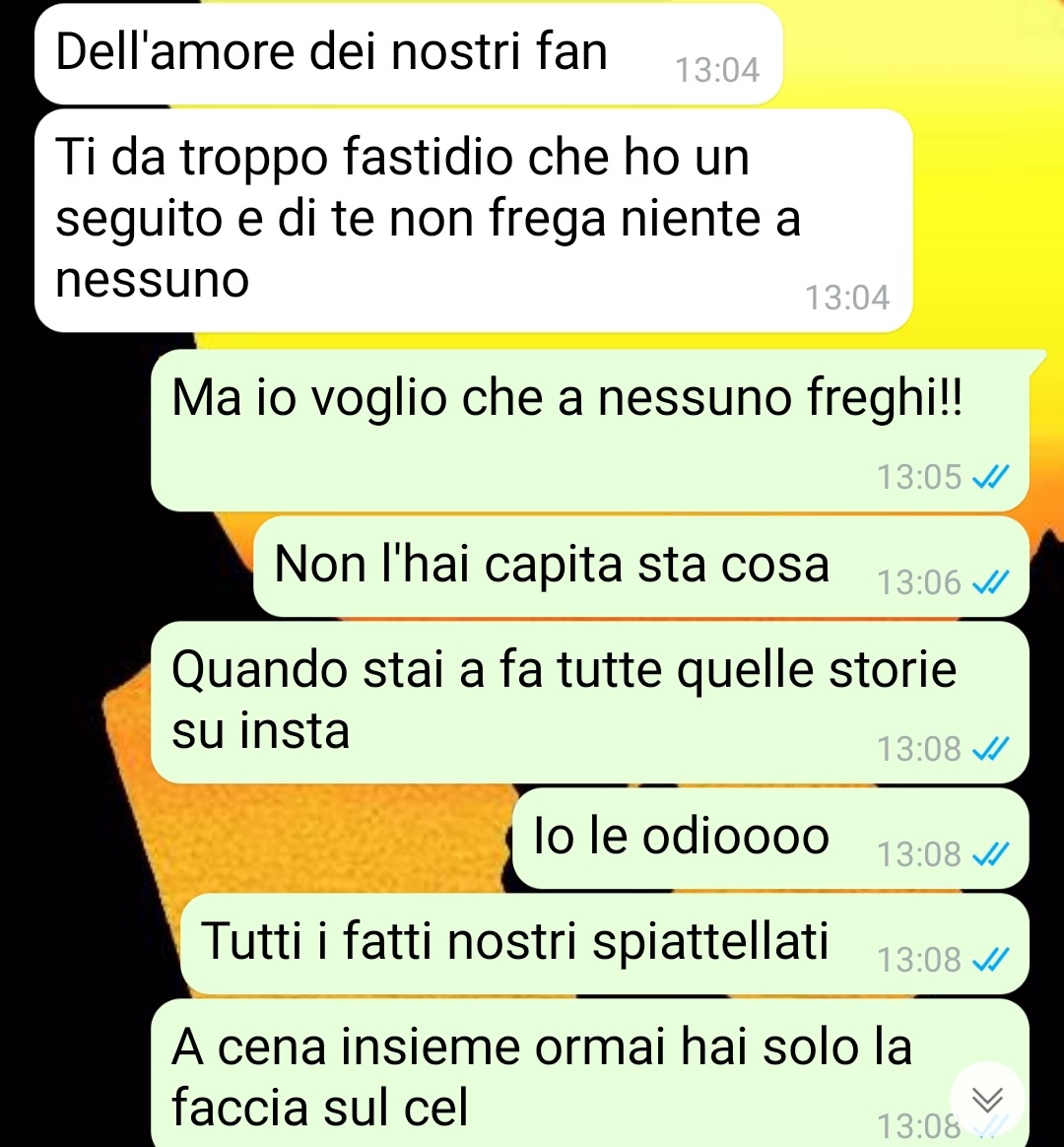Select the 'Quando stai a fa tutte quelle storie' bubble
The width and height of the screenshot is (1064, 1147).
pyautogui.click(x=590, y=703)
